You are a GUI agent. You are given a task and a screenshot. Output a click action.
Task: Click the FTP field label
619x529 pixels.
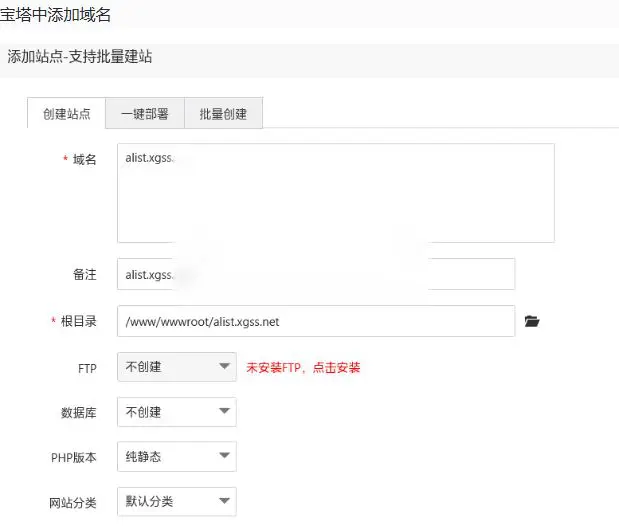[87, 368]
